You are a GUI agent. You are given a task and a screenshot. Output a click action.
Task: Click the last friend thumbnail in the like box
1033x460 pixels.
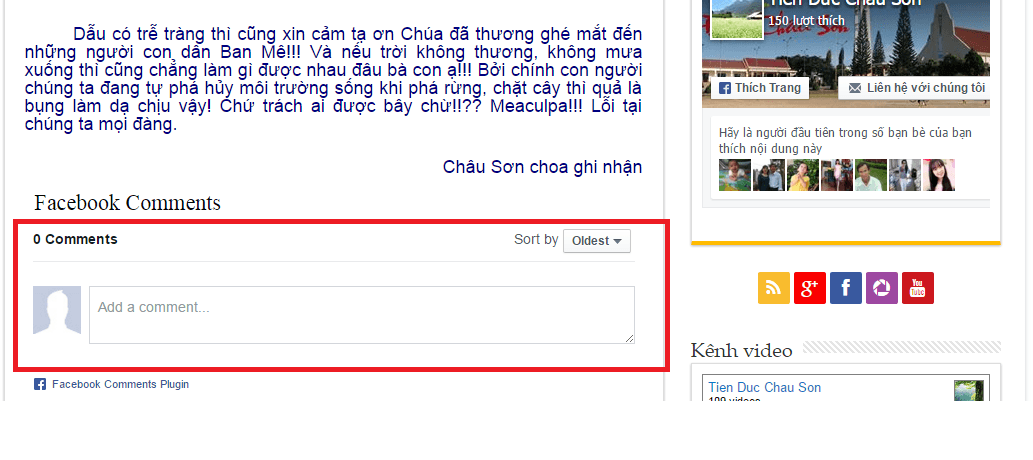pos(939,175)
